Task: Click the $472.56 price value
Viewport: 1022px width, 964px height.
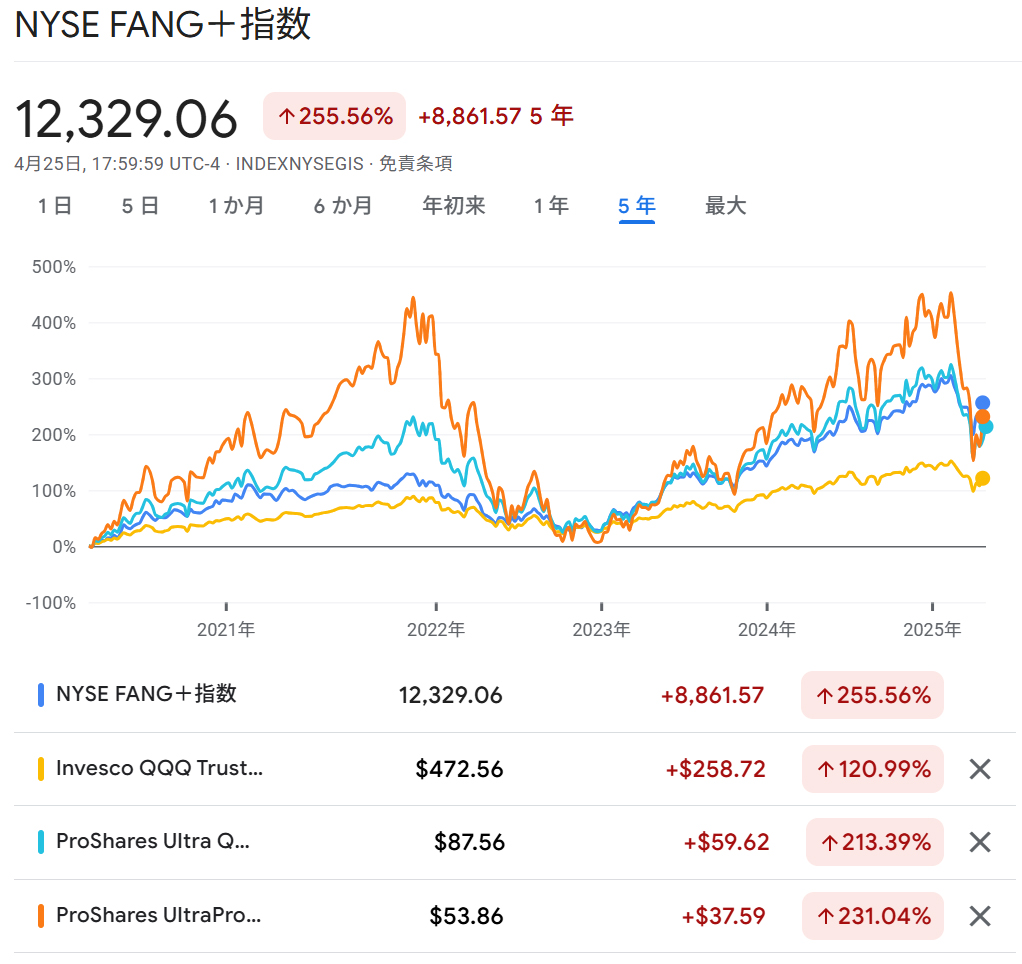Action: (460, 769)
